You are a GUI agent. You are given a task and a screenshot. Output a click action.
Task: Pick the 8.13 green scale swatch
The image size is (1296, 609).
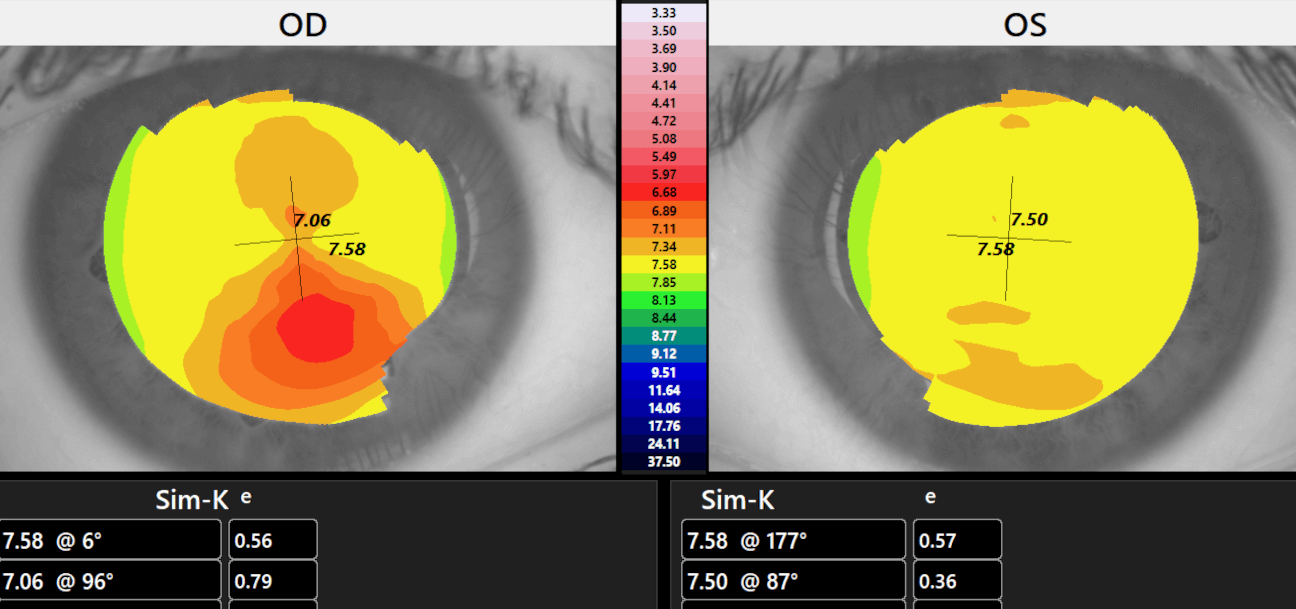(663, 300)
